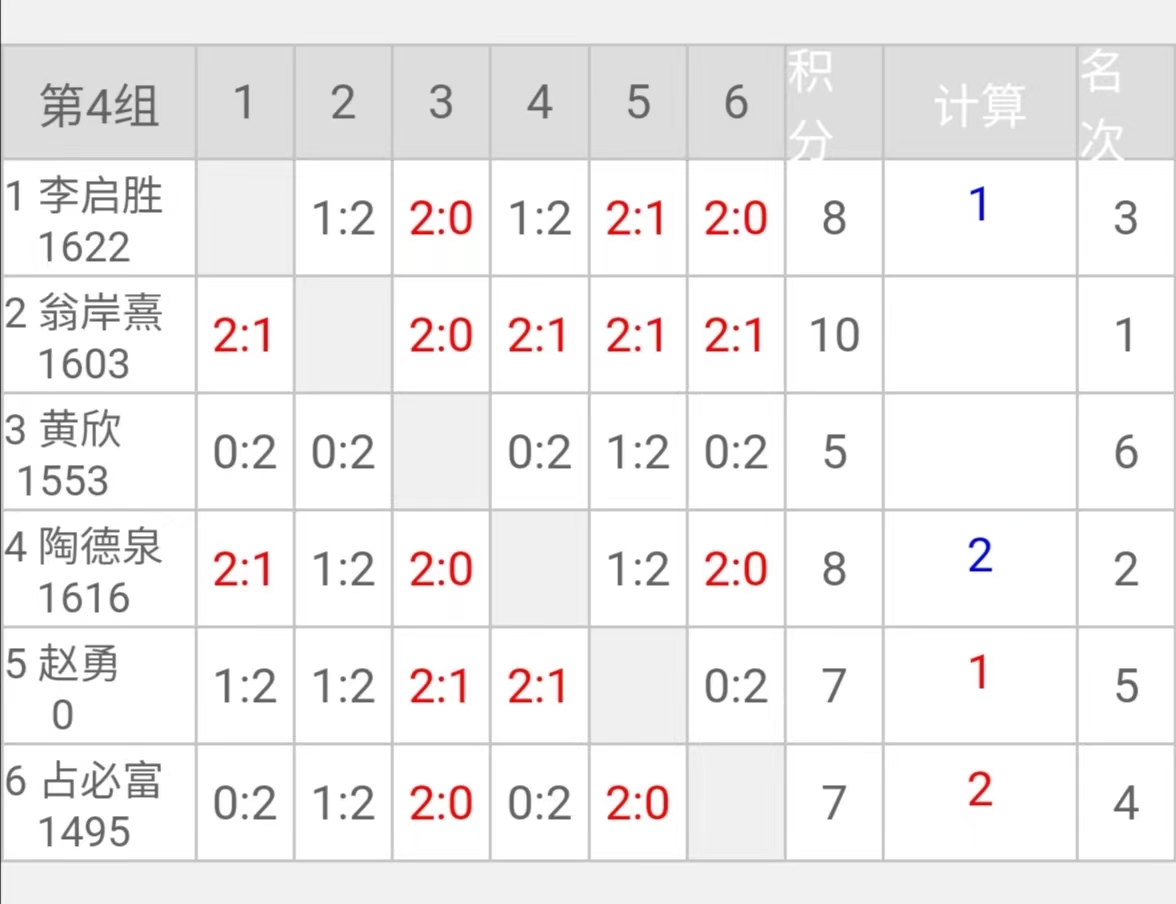Click the red 1 in 赵勇's 计算 cell

[x=980, y=673]
